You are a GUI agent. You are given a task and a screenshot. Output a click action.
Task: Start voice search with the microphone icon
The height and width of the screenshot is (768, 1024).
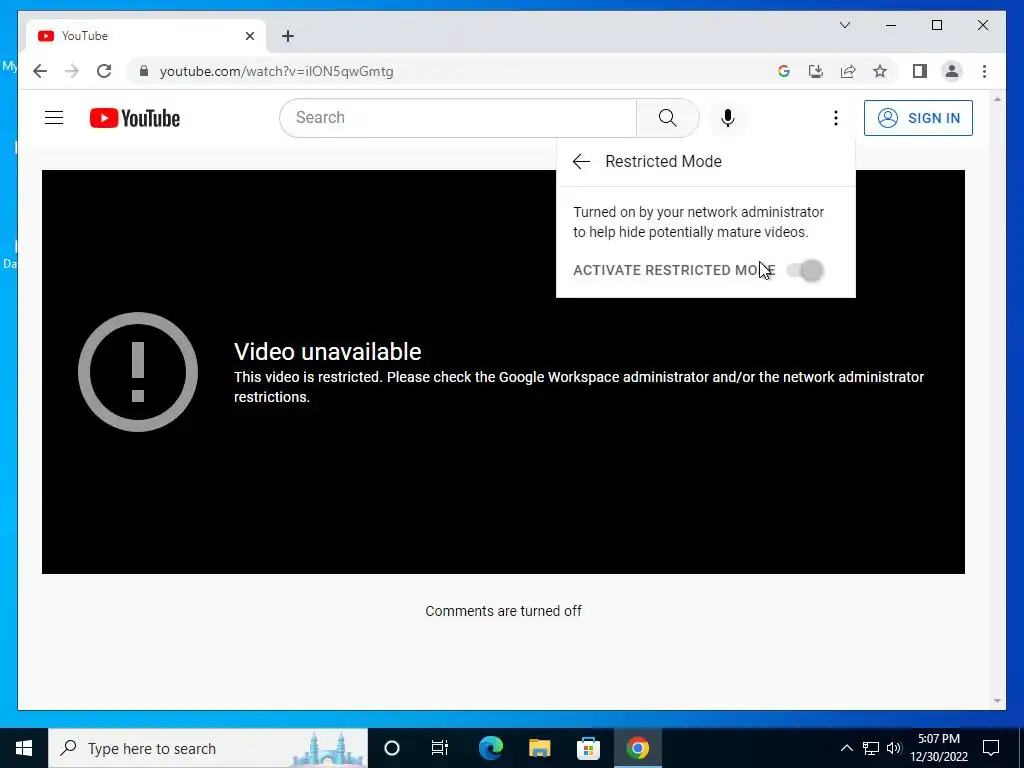pyautogui.click(x=728, y=118)
